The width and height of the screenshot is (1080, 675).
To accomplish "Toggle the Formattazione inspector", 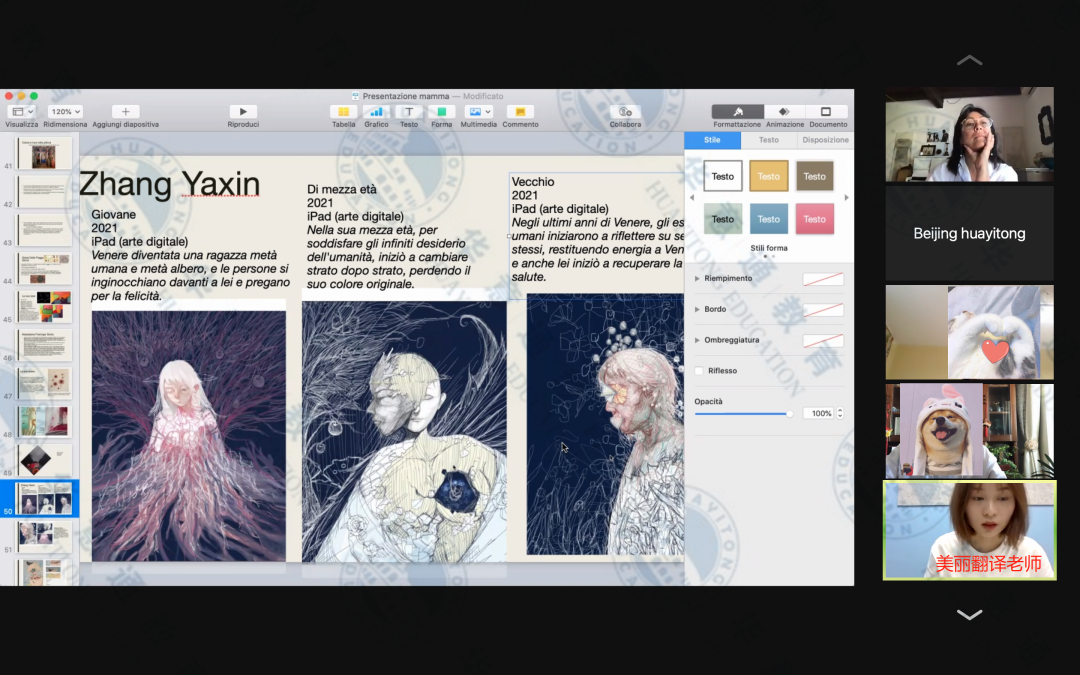I will (737, 112).
